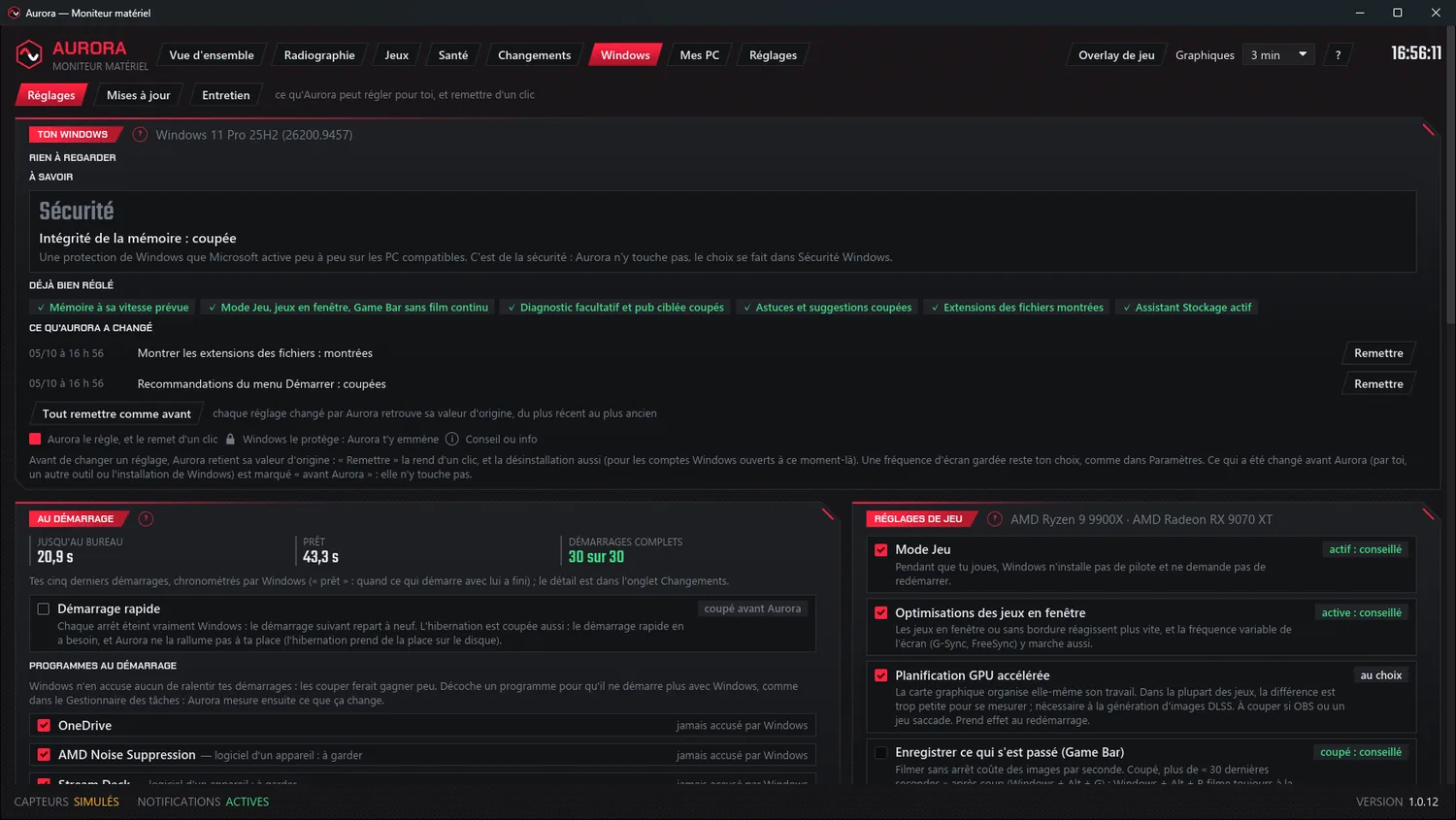The image size is (1456, 820).
Task: Switch to the Mes PC tab
Action: pyautogui.click(x=699, y=55)
